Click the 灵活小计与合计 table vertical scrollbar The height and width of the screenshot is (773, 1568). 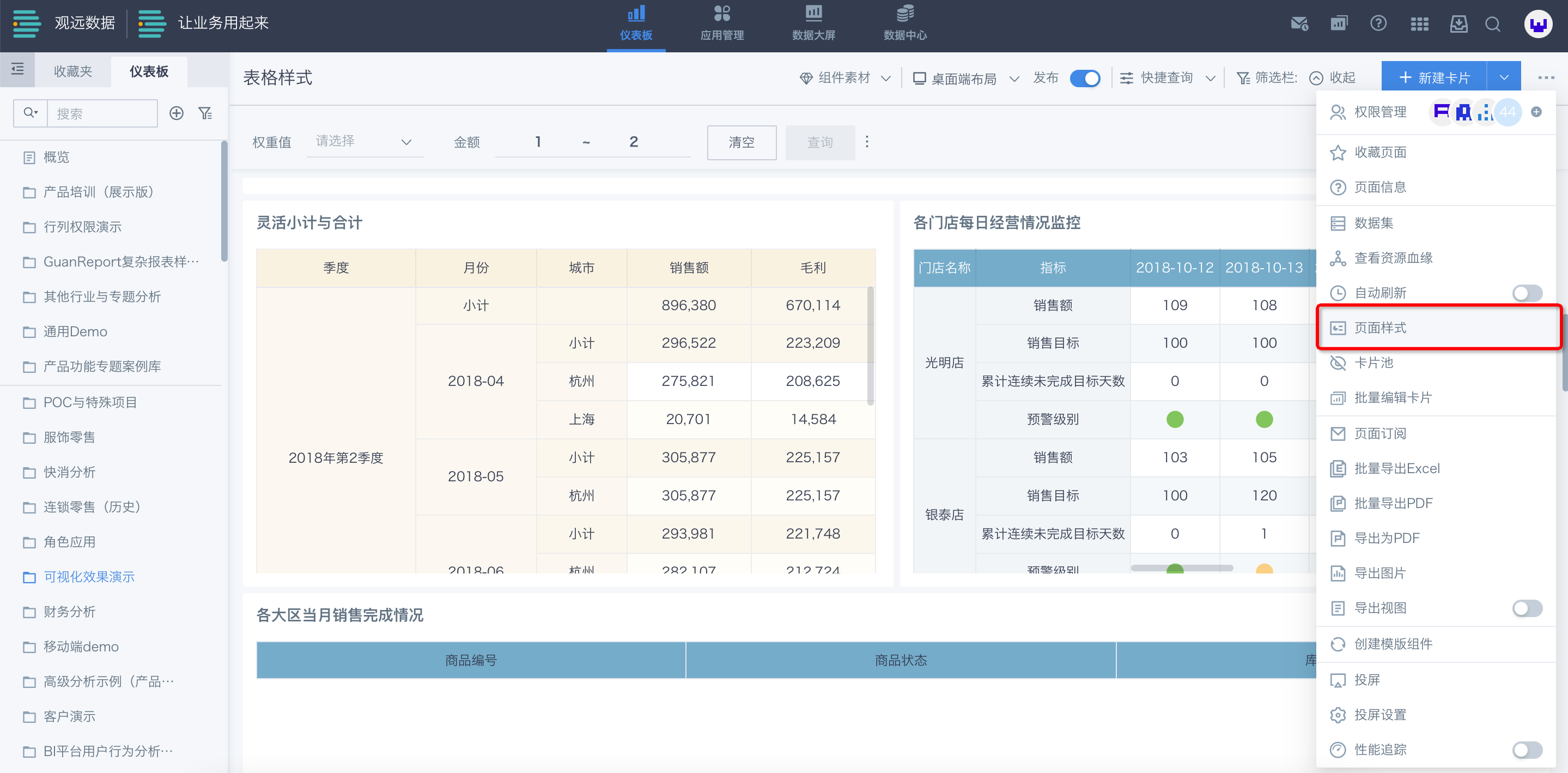click(x=871, y=346)
